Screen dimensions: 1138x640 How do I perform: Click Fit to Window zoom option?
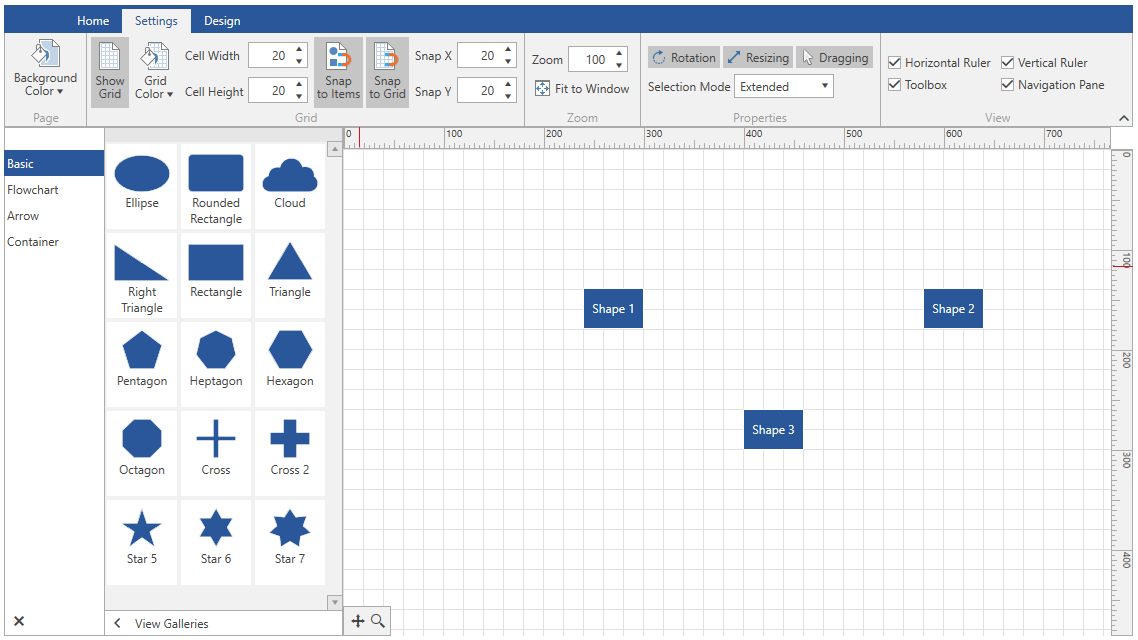click(582, 88)
